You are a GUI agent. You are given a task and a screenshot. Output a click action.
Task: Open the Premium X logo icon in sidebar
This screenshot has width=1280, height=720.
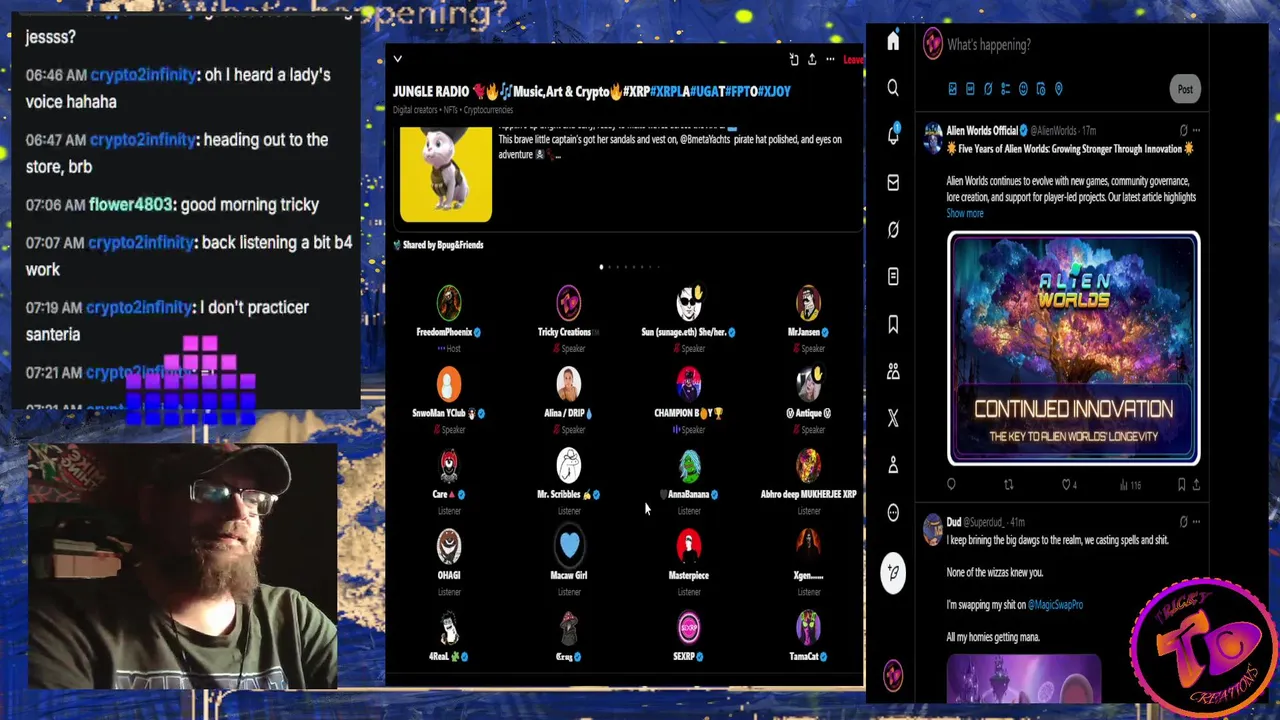[x=893, y=418]
